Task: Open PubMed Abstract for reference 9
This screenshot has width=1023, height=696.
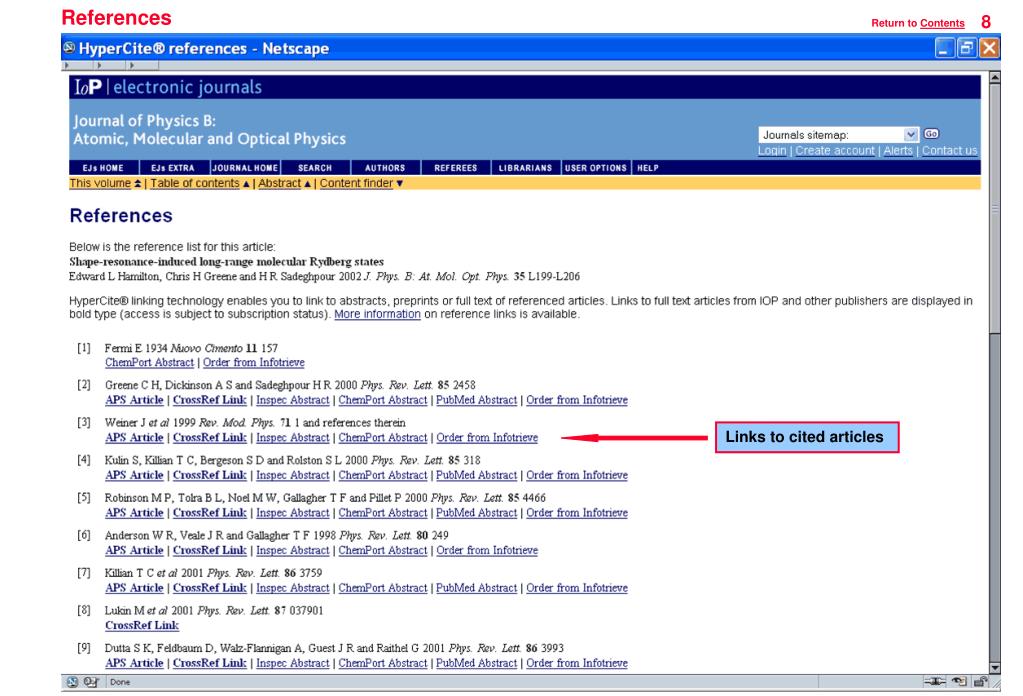Action: pyautogui.click(x=476, y=663)
